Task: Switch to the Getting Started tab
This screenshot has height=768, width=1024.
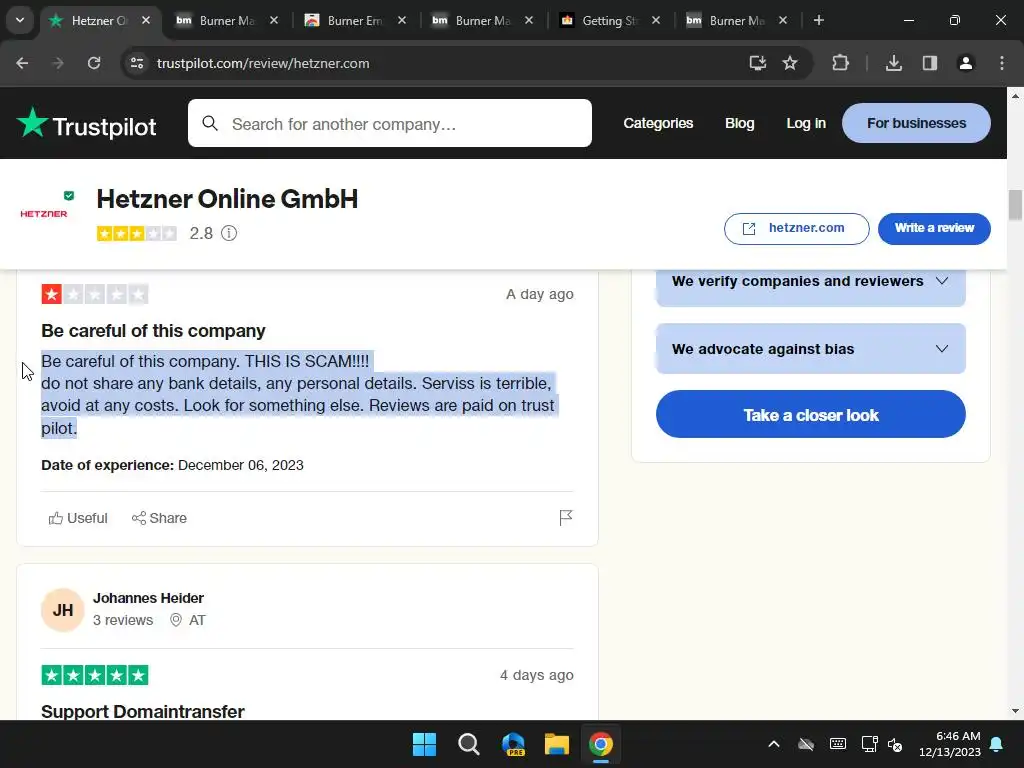Action: pyautogui.click(x=609, y=21)
